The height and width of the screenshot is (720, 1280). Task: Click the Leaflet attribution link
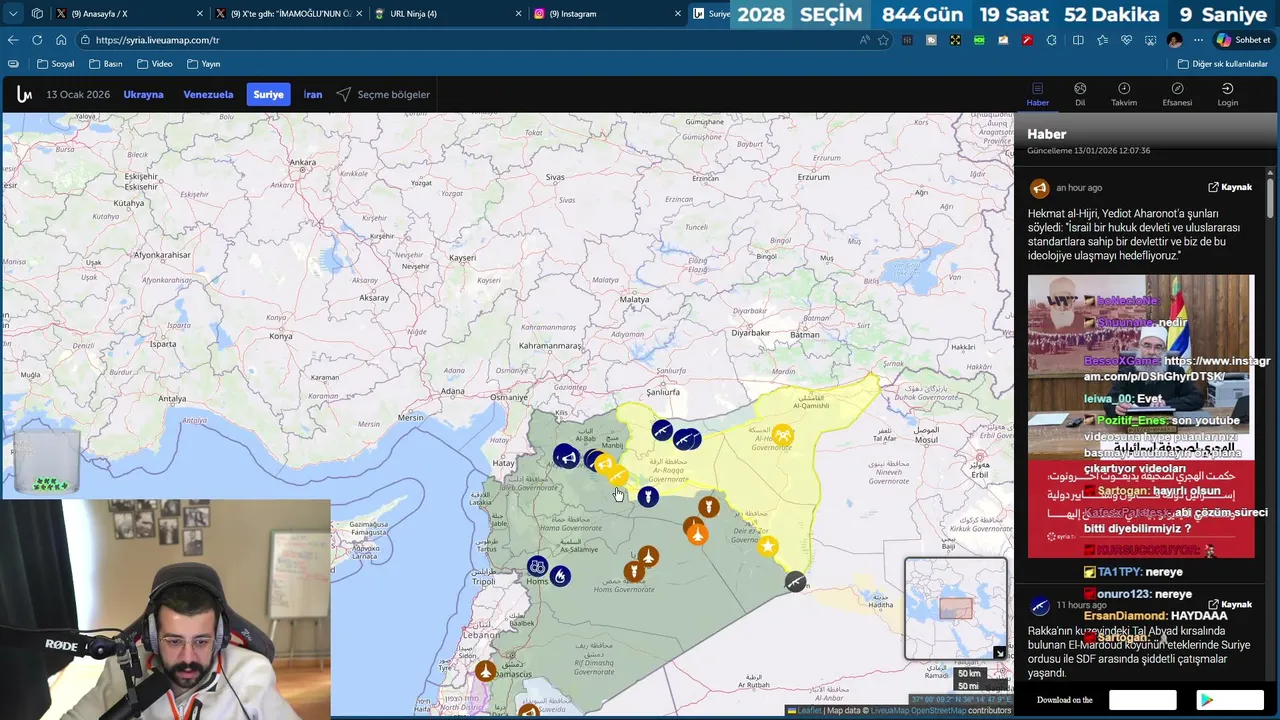click(808, 711)
